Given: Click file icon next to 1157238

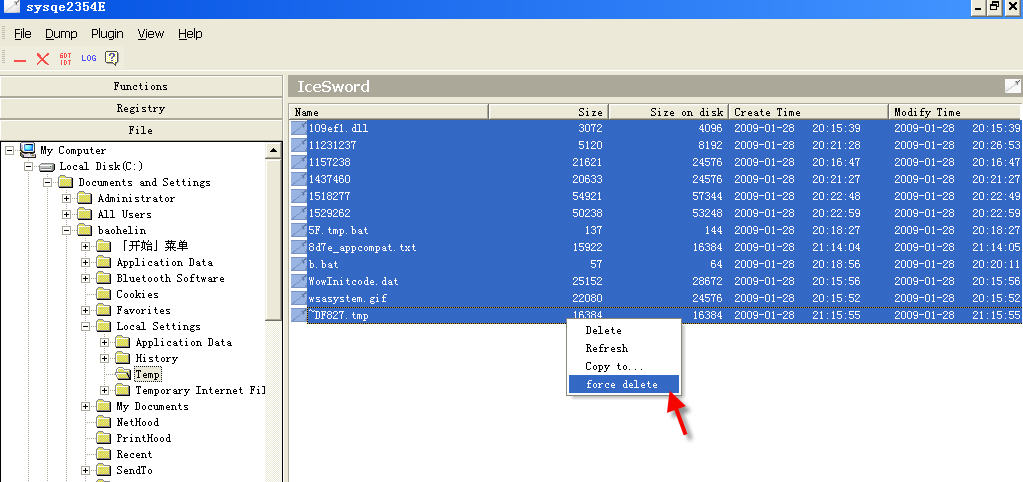Looking at the screenshot, I should [299, 162].
